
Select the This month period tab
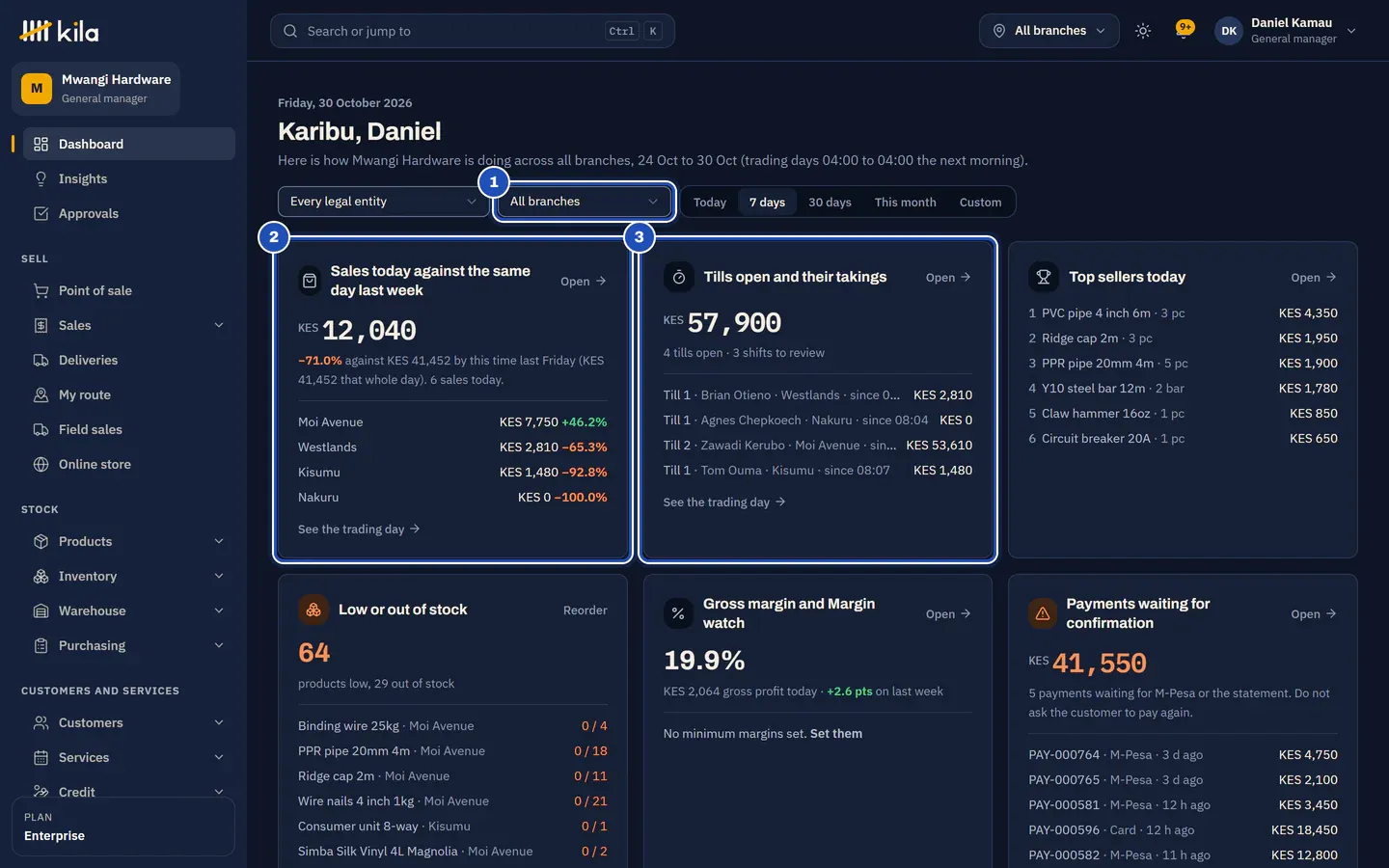pos(906,203)
